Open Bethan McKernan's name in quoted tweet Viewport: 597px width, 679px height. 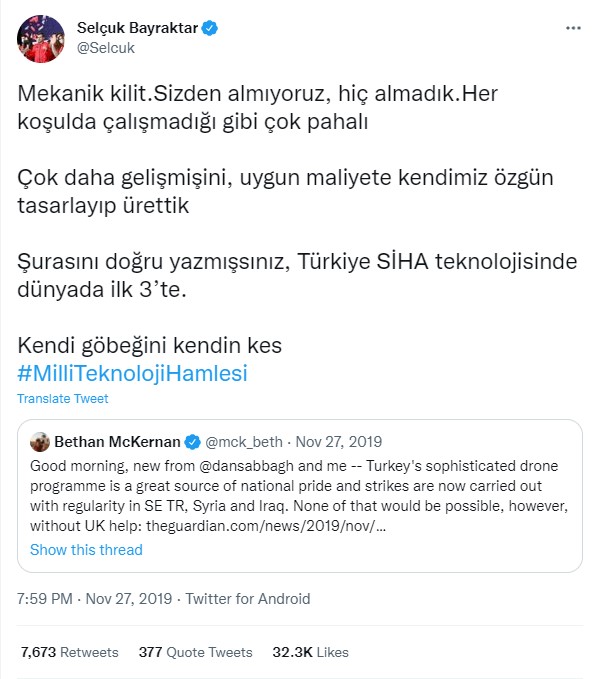(117, 442)
